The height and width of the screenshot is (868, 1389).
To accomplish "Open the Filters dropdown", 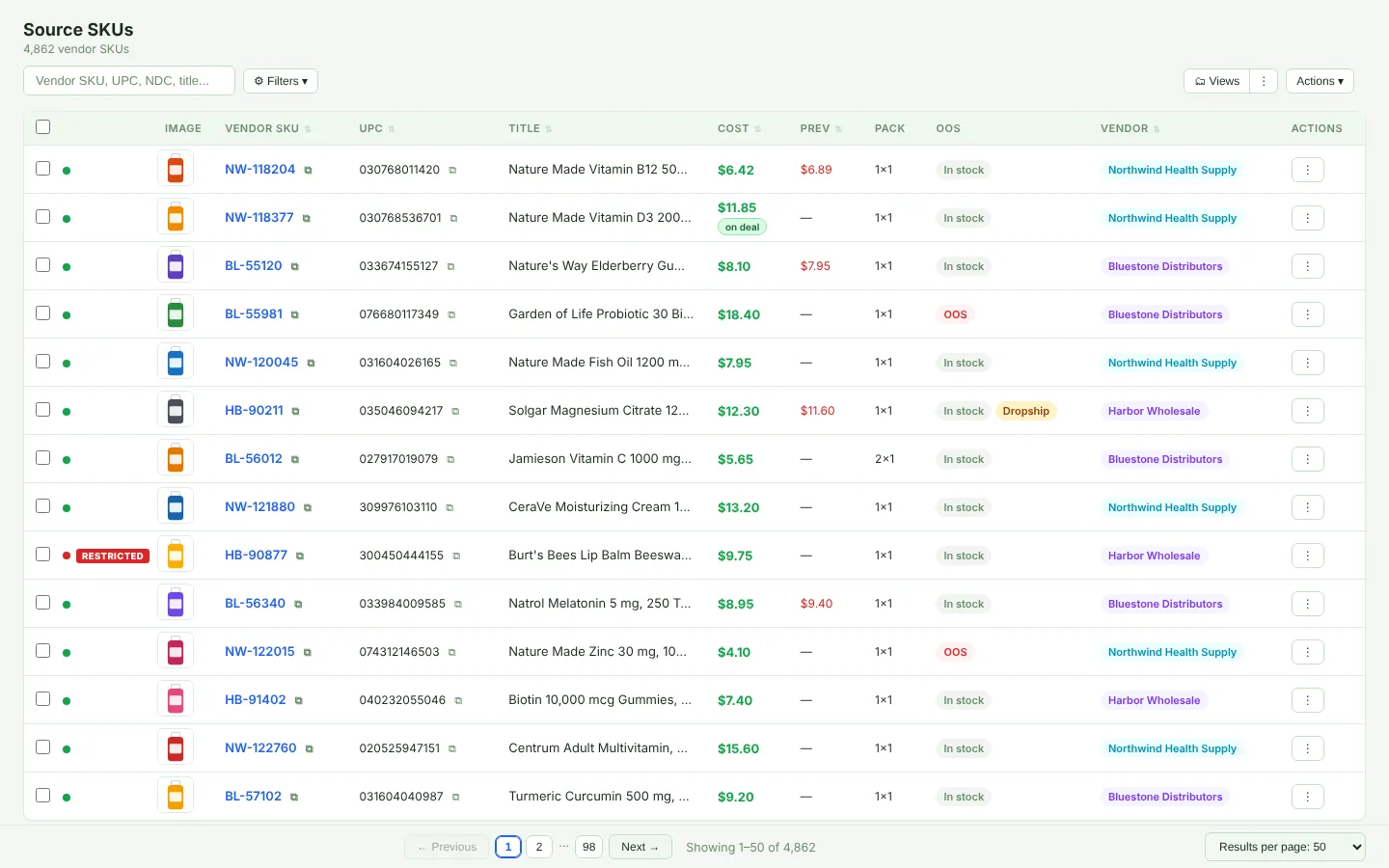I will [x=281, y=81].
